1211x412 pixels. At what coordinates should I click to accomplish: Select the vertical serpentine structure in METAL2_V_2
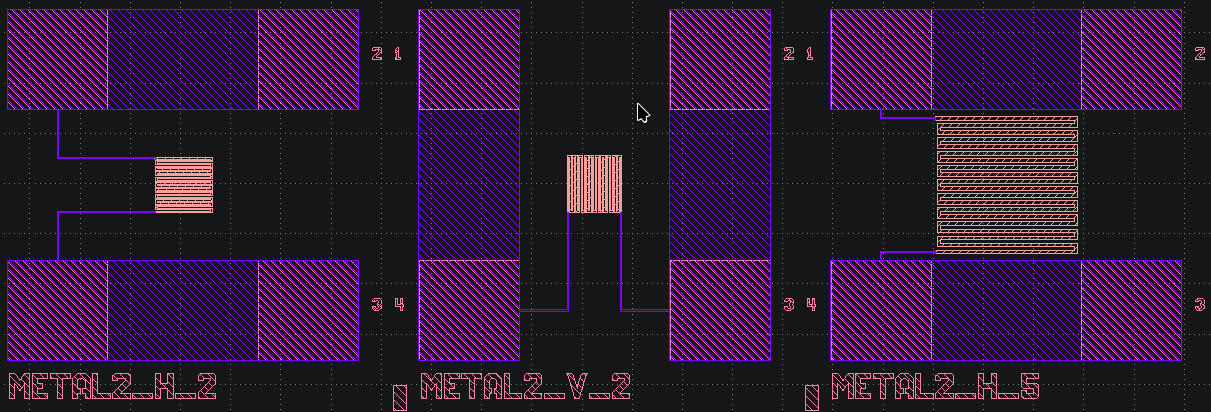594,184
